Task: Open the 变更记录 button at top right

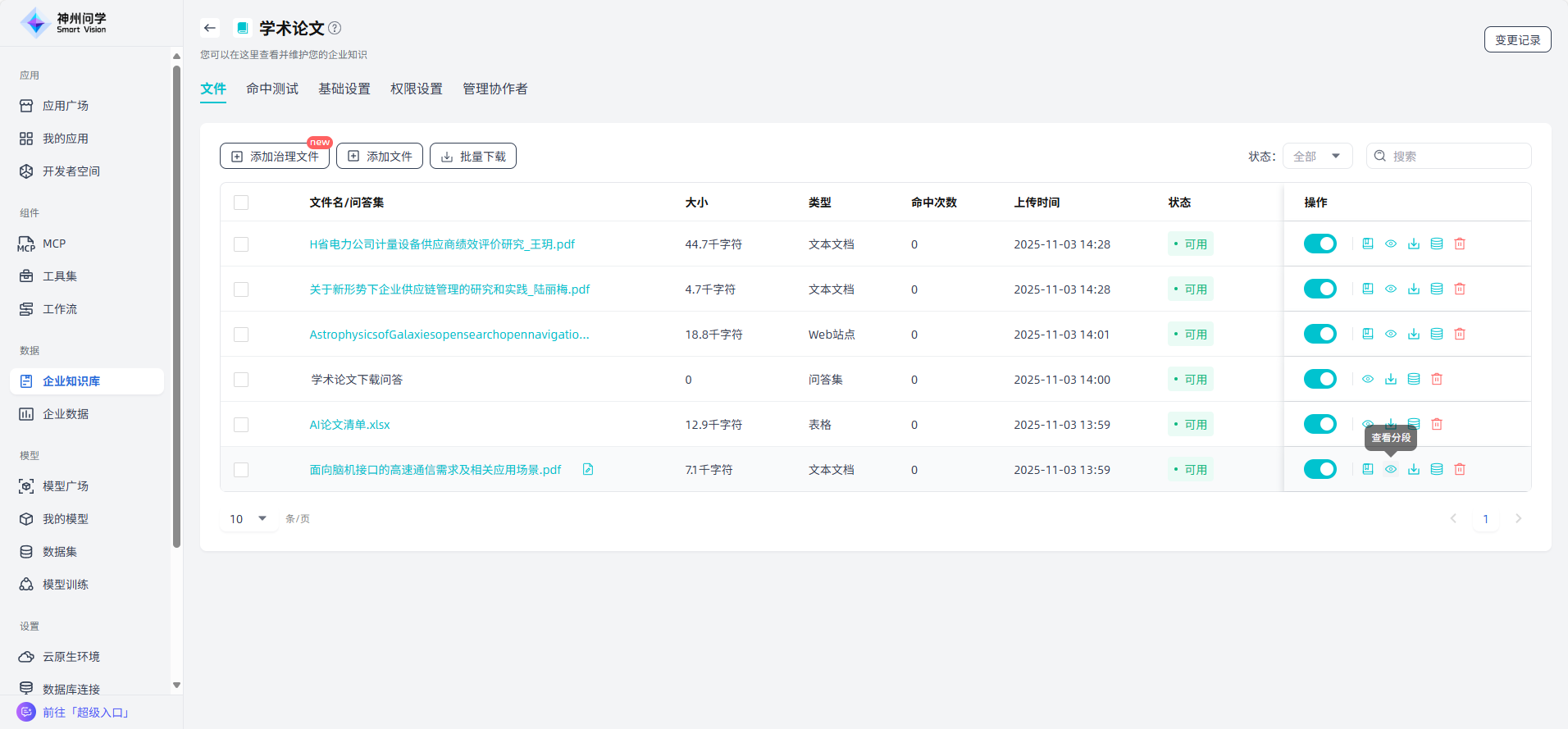Action: point(1517,39)
